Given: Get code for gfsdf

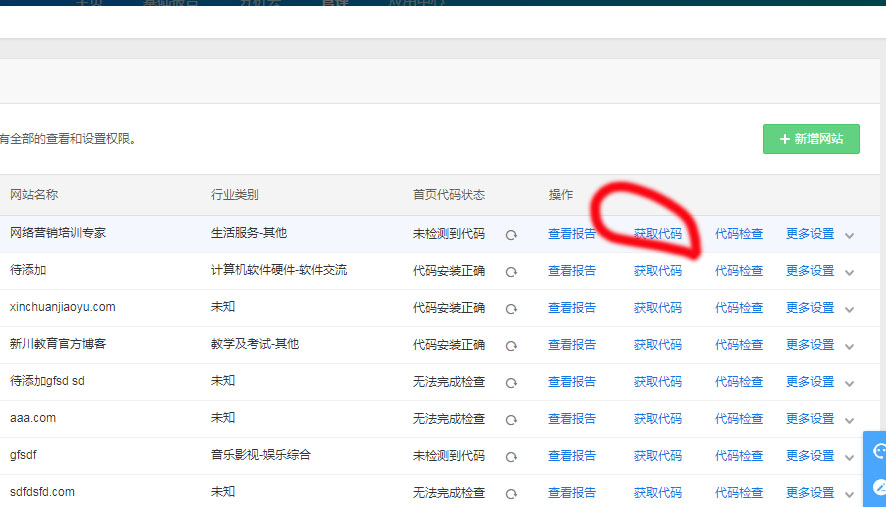Looking at the screenshot, I should point(658,456).
